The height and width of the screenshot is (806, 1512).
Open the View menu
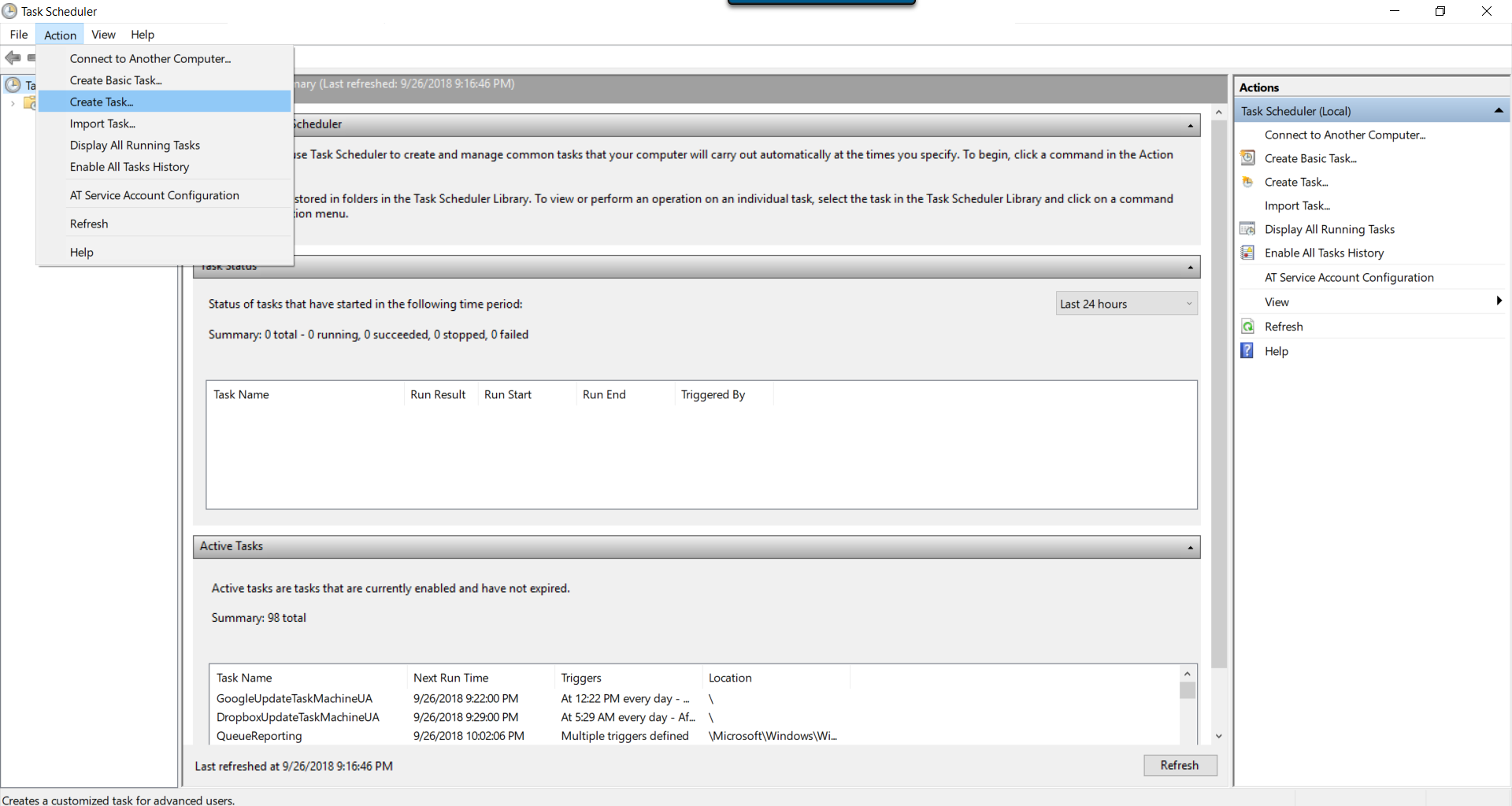point(103,35)
